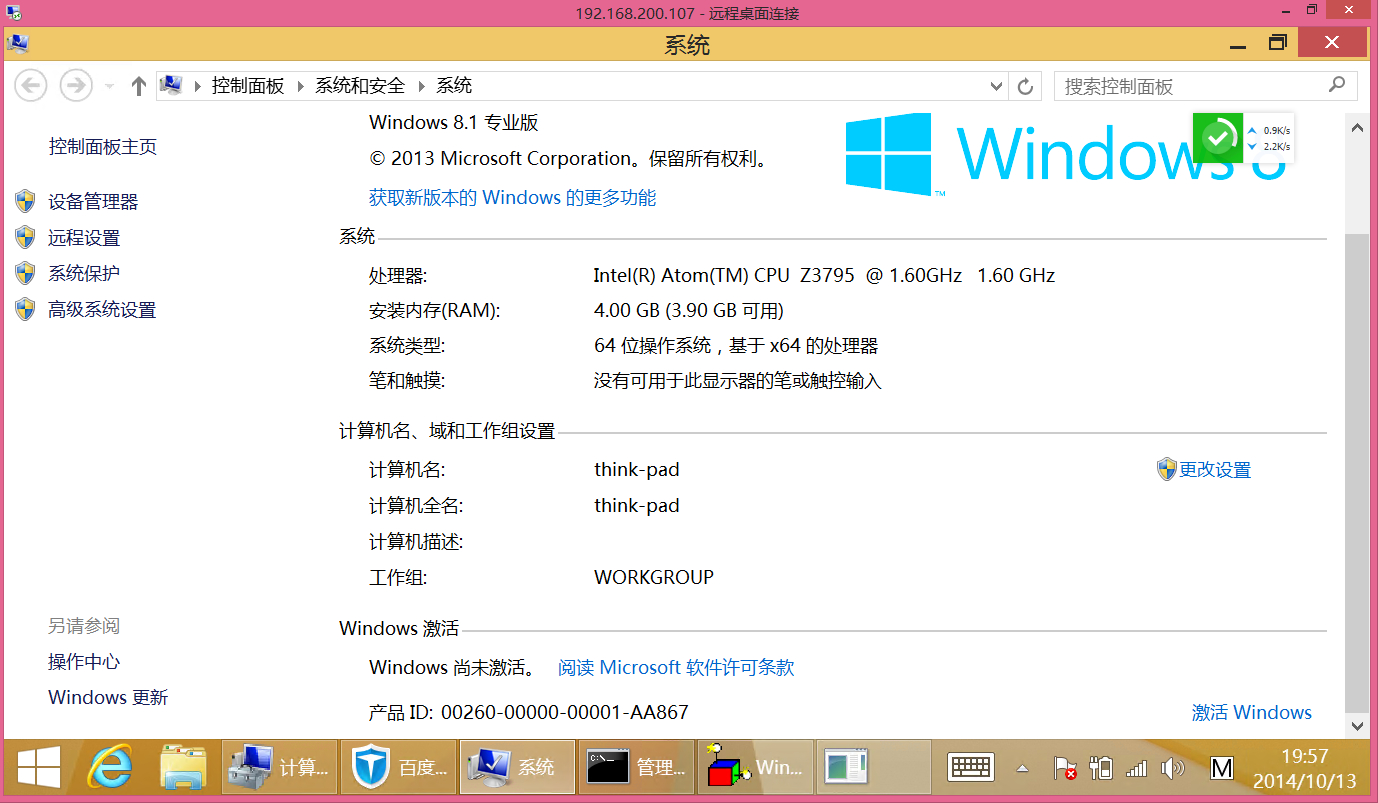Click the 激活 Windows link
The image size is (1378, 803).
1252,713
